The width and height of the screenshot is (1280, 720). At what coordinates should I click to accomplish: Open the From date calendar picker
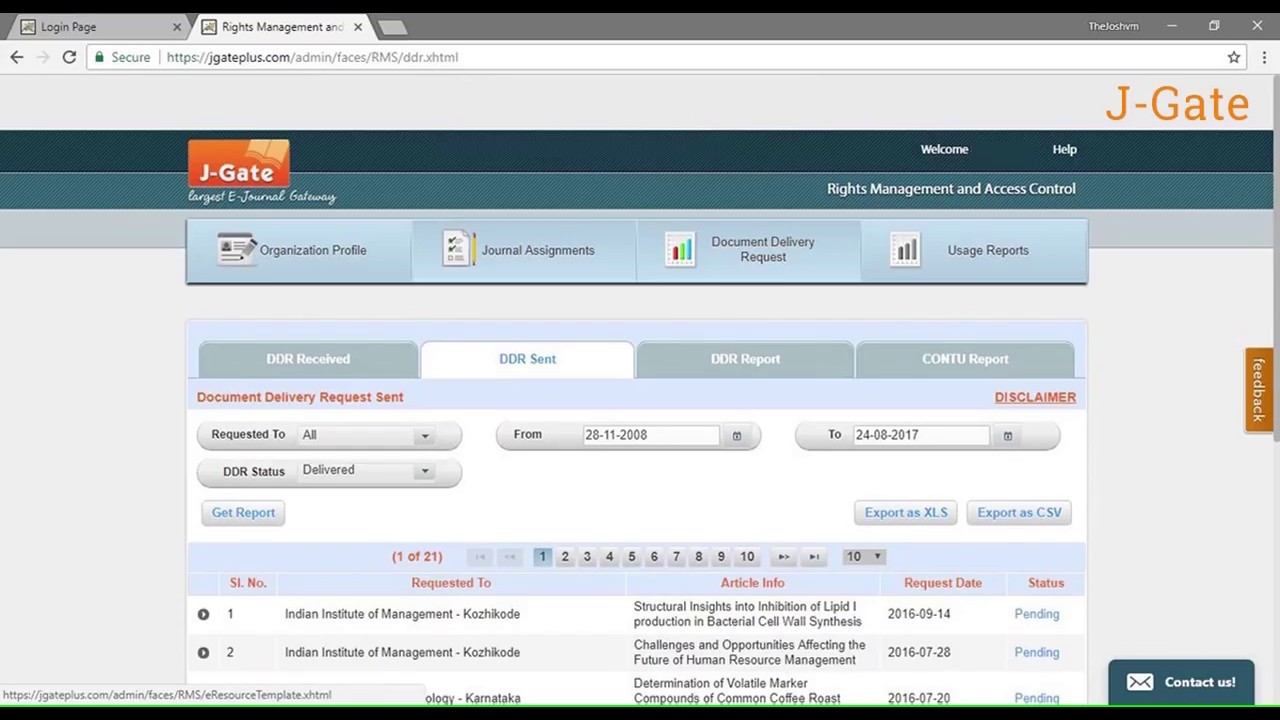tap(737, 436)
